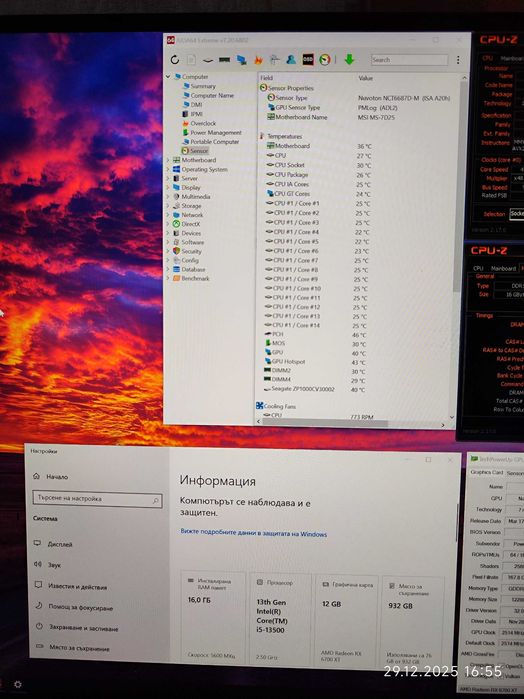Collapse the Computer tree node
Image resolution: width=524 pixels, height=699 pixels.
pos(168,77)
